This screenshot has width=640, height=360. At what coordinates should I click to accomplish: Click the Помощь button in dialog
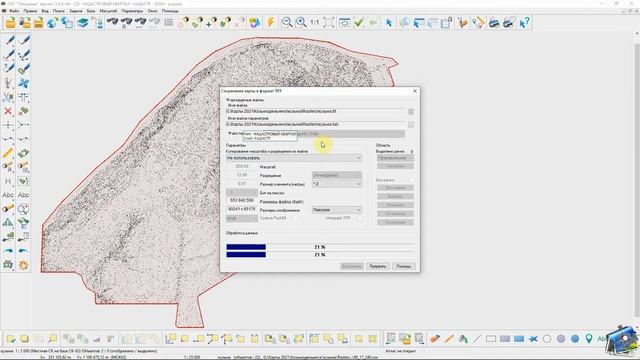pos(403,266)
